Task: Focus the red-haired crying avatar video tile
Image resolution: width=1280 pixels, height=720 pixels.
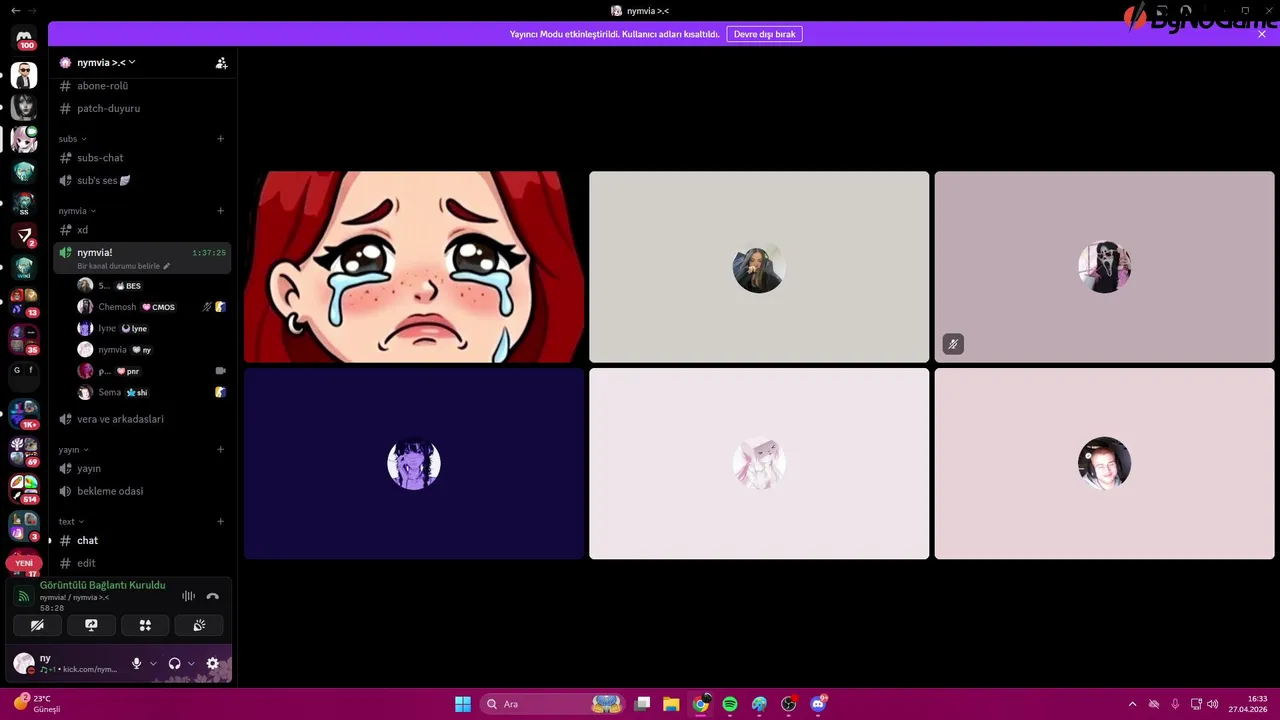Action: pyautogui.click(x=414, y=267)
